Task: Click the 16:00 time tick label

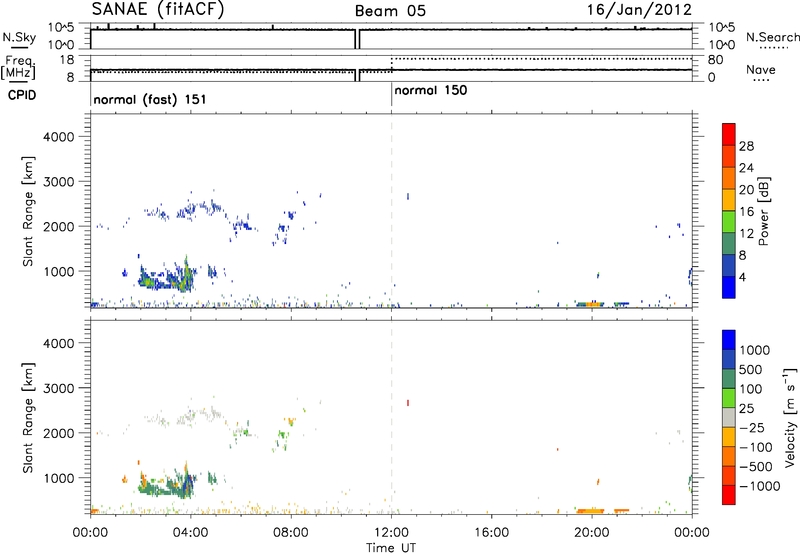Action: [x=491, y=533]
